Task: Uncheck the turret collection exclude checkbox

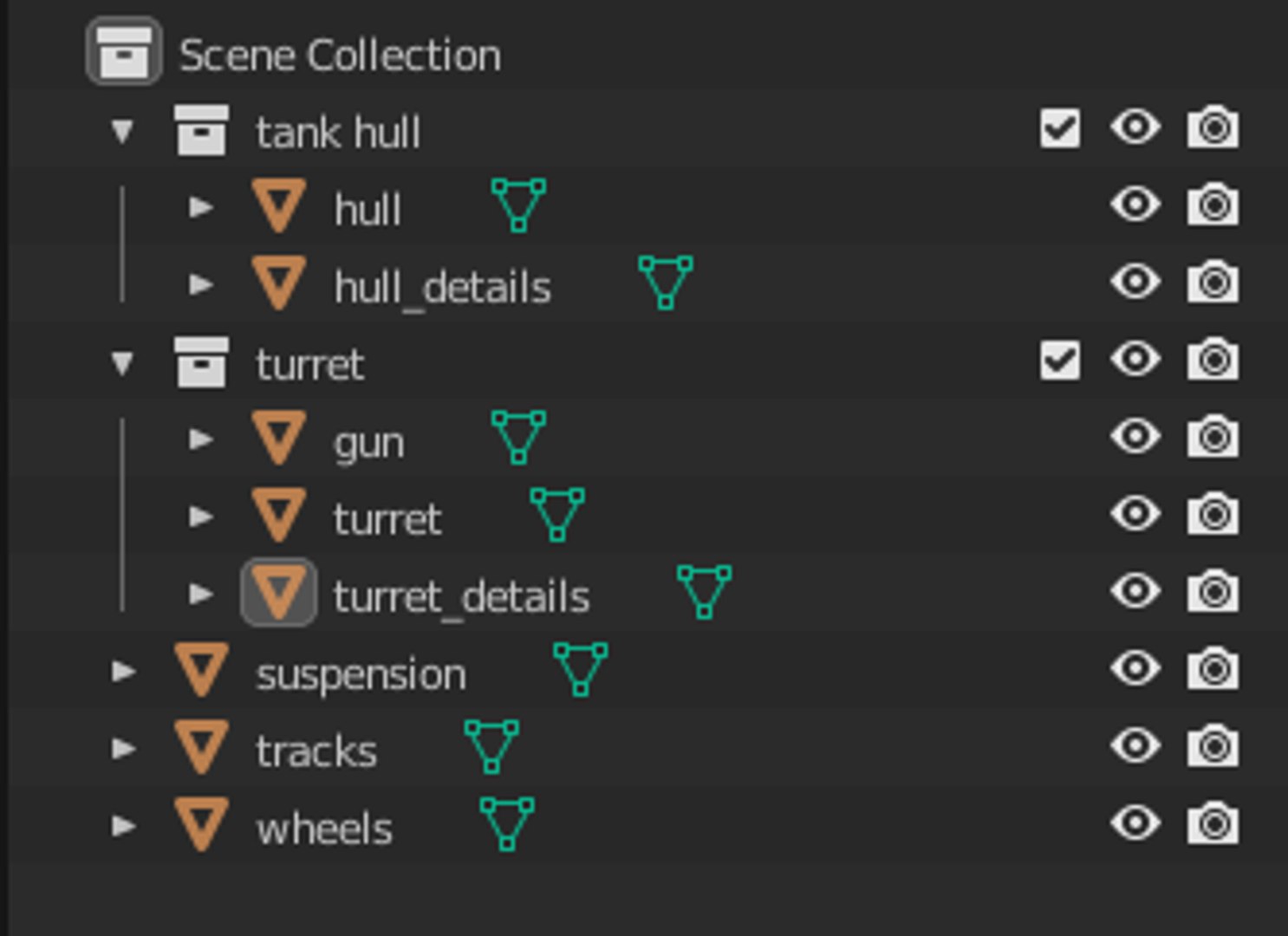Action: (1059, 361)
